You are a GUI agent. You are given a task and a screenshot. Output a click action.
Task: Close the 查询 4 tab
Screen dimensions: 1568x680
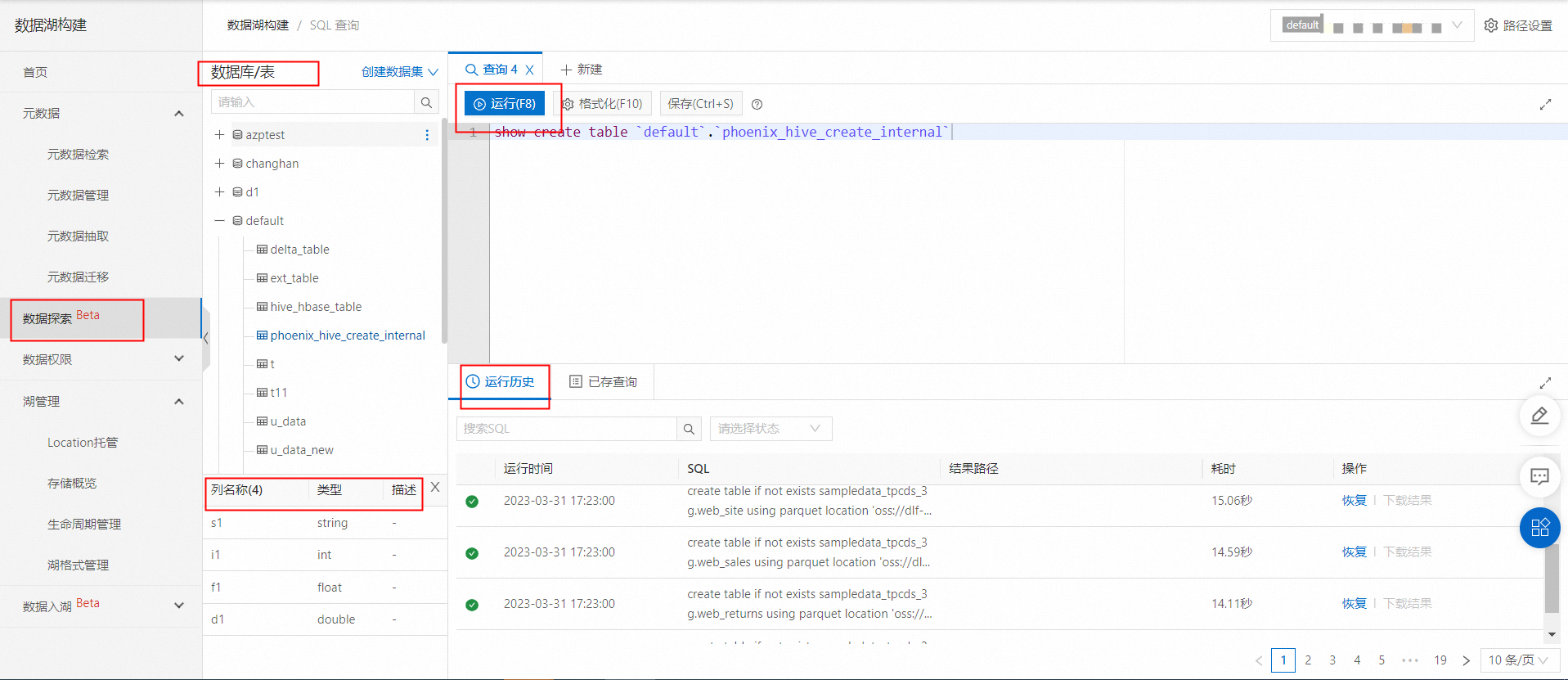tap(530, 70)
